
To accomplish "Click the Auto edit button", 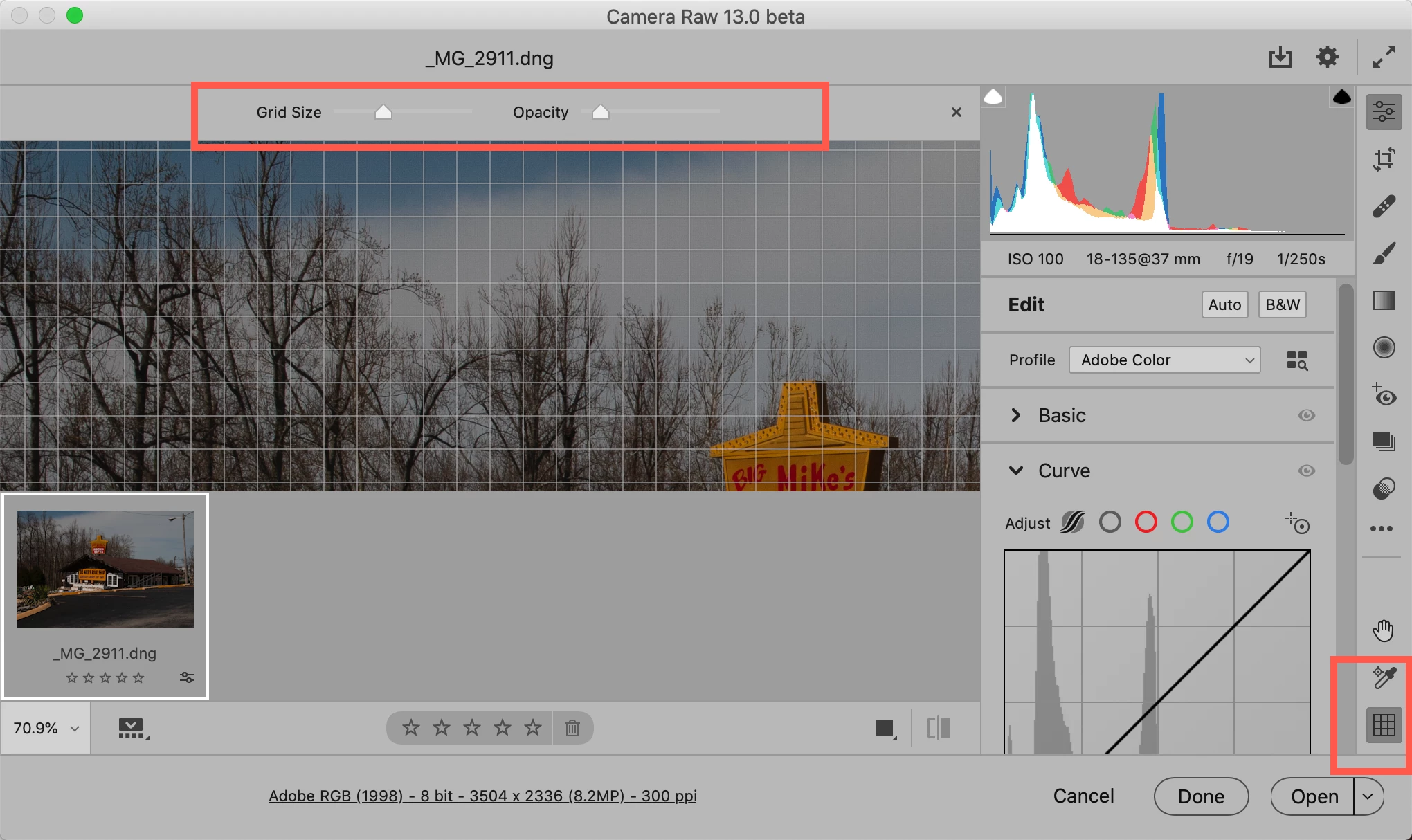I will [x=1224, y=304].
